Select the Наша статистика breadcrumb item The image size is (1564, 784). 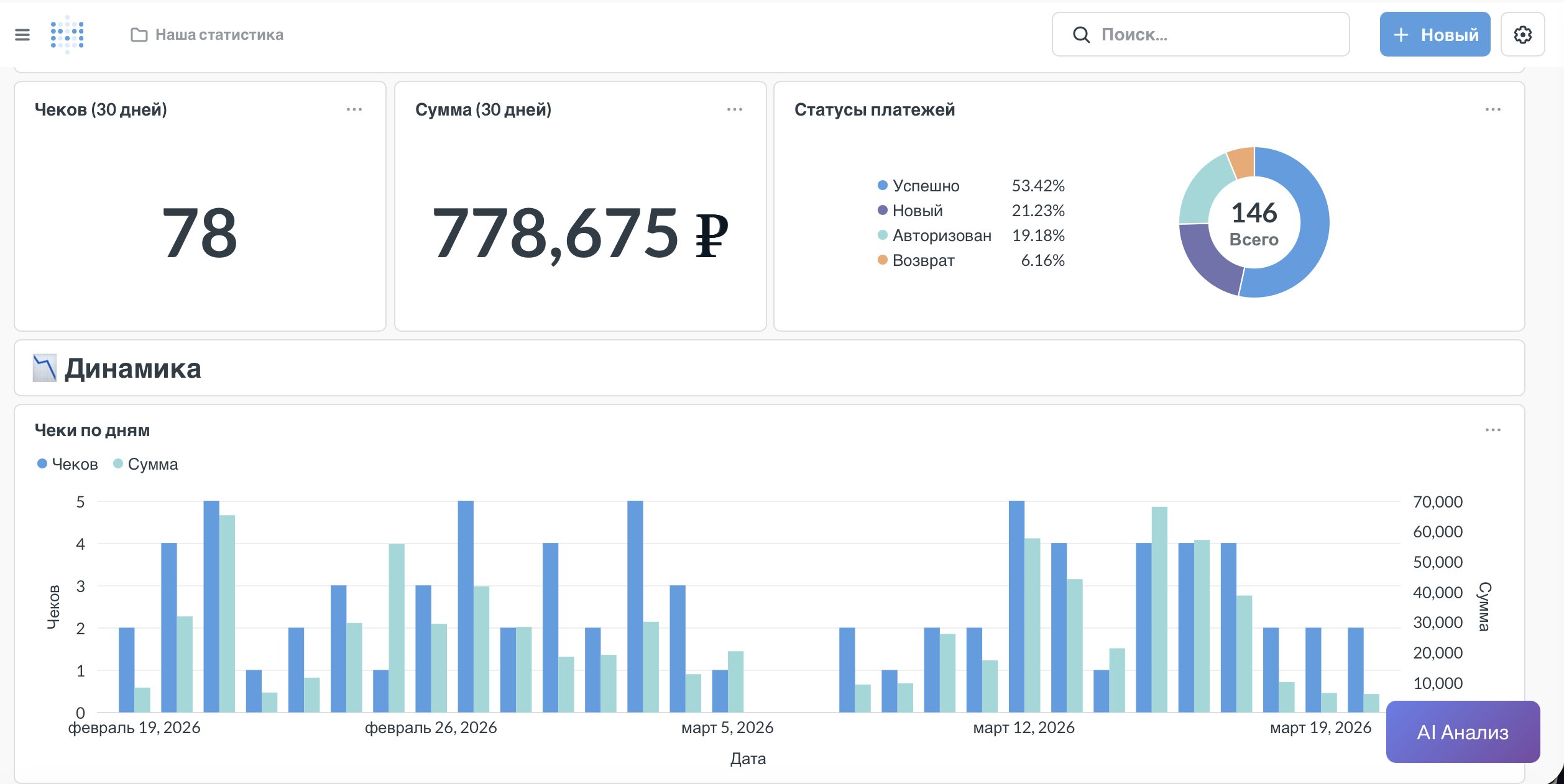[219, 34]
